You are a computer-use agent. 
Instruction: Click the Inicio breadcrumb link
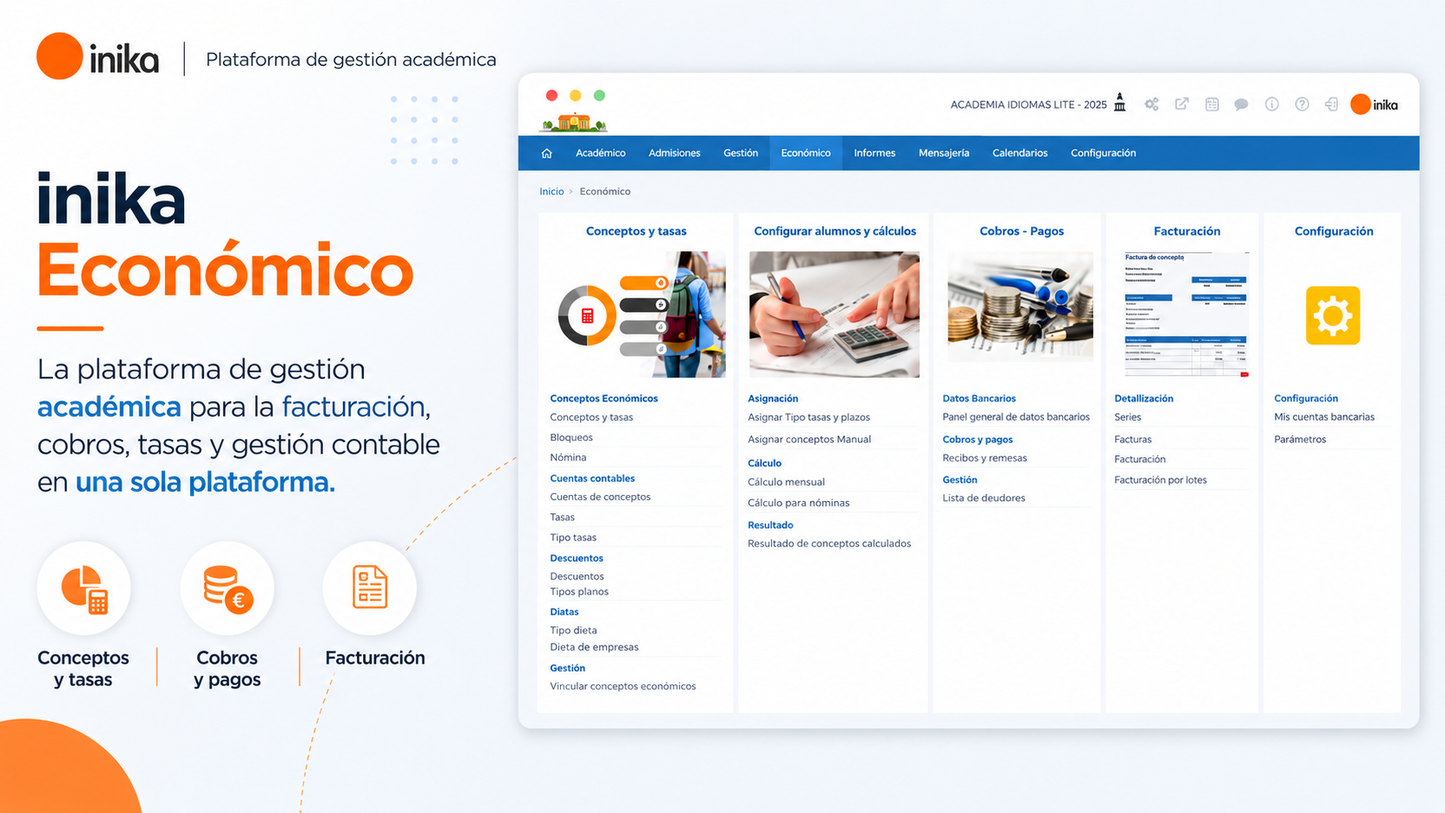click(552, 191)
